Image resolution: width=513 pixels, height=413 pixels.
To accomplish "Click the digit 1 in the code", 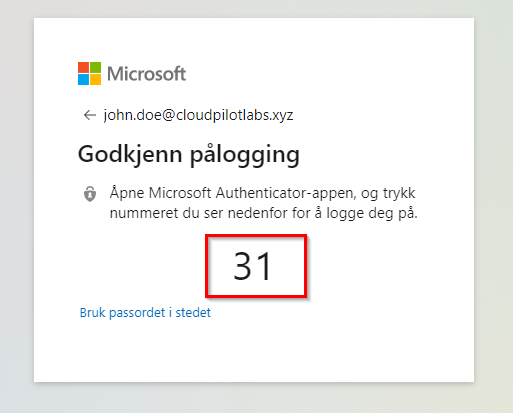I will (x=264, y=266).
